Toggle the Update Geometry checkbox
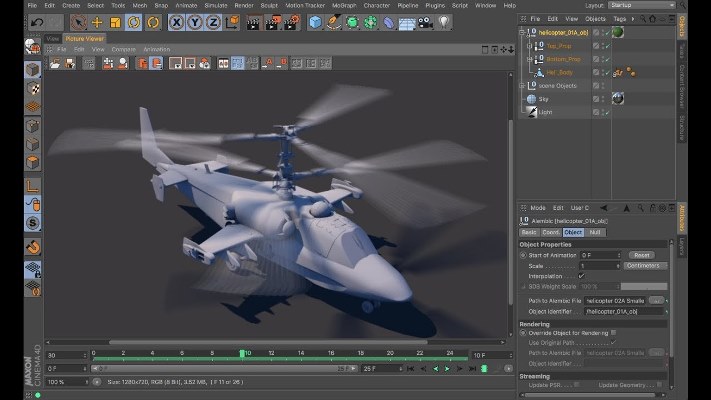 [x=659, y=385]
